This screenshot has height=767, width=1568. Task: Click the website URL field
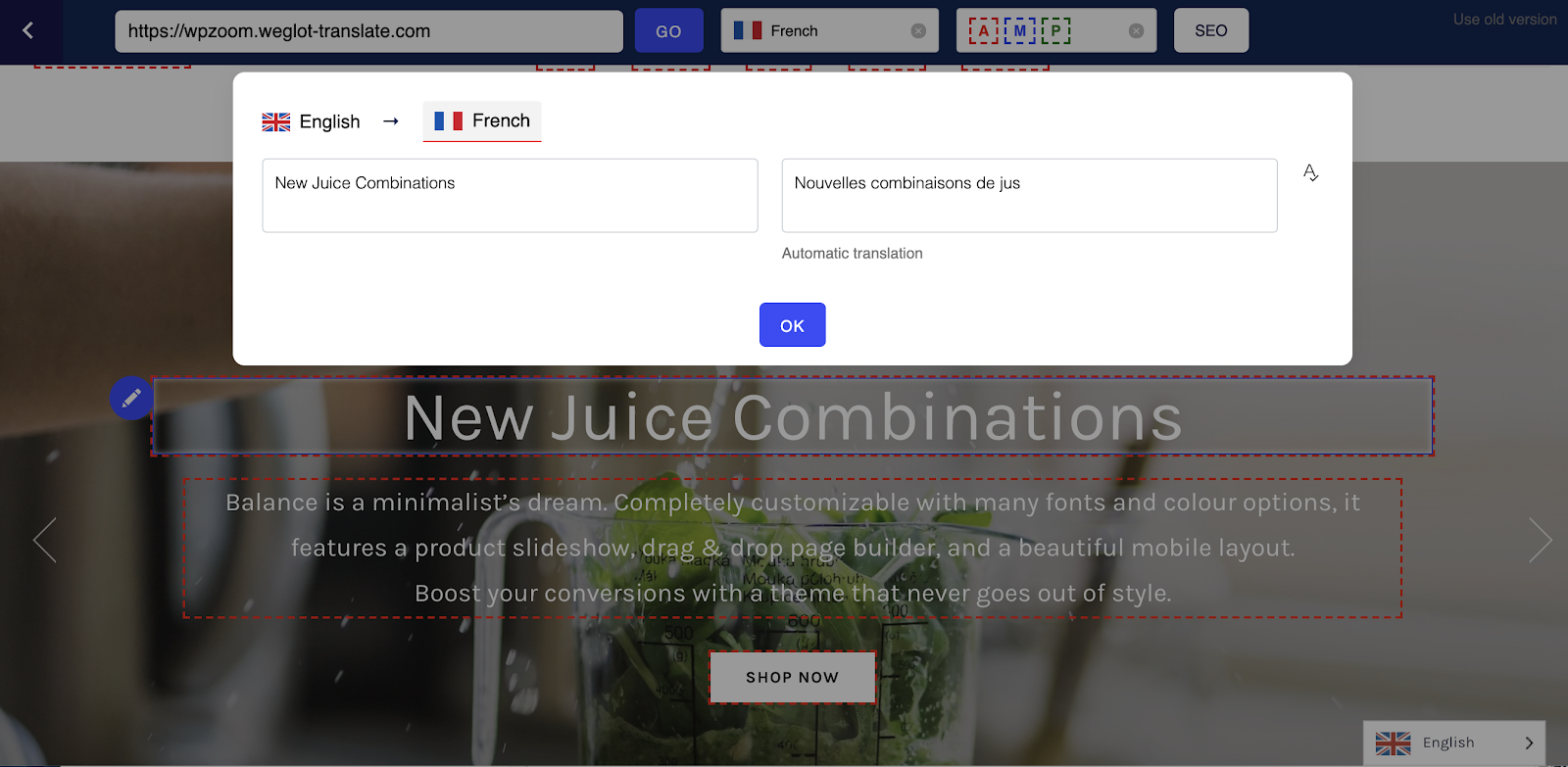point(368,30)
